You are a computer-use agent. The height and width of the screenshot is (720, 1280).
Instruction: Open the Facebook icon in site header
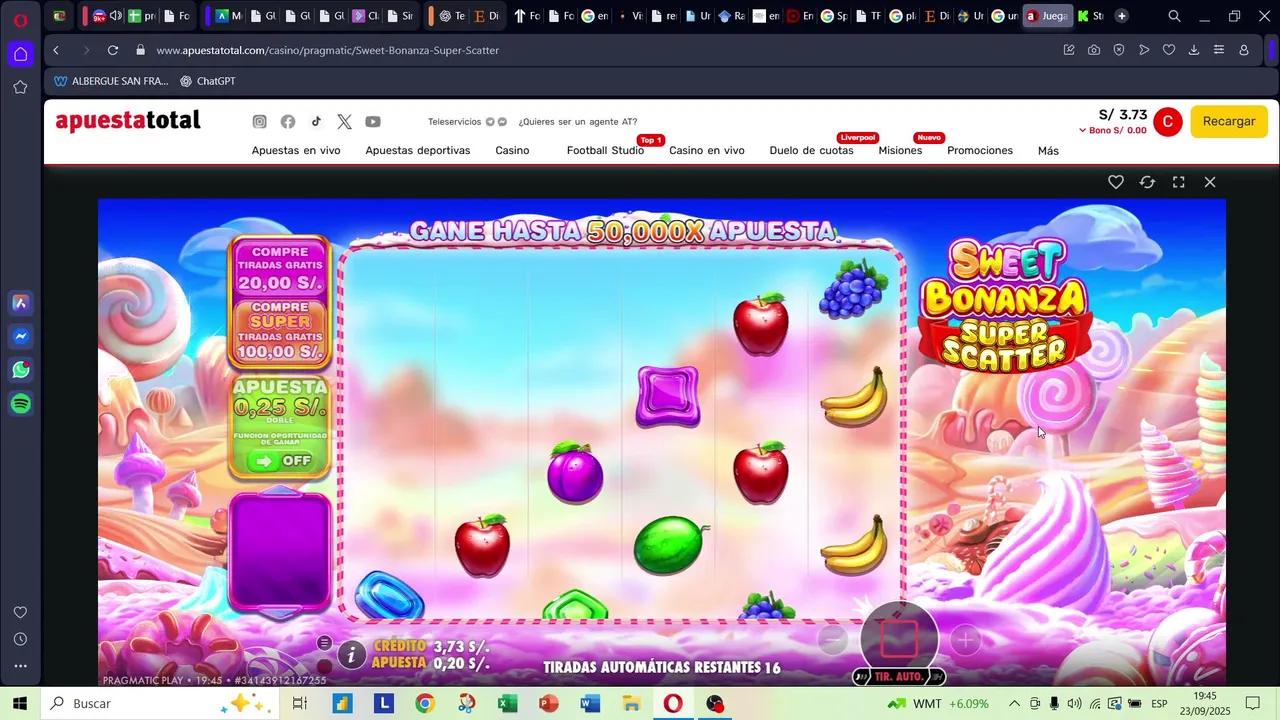coord(288,122)
